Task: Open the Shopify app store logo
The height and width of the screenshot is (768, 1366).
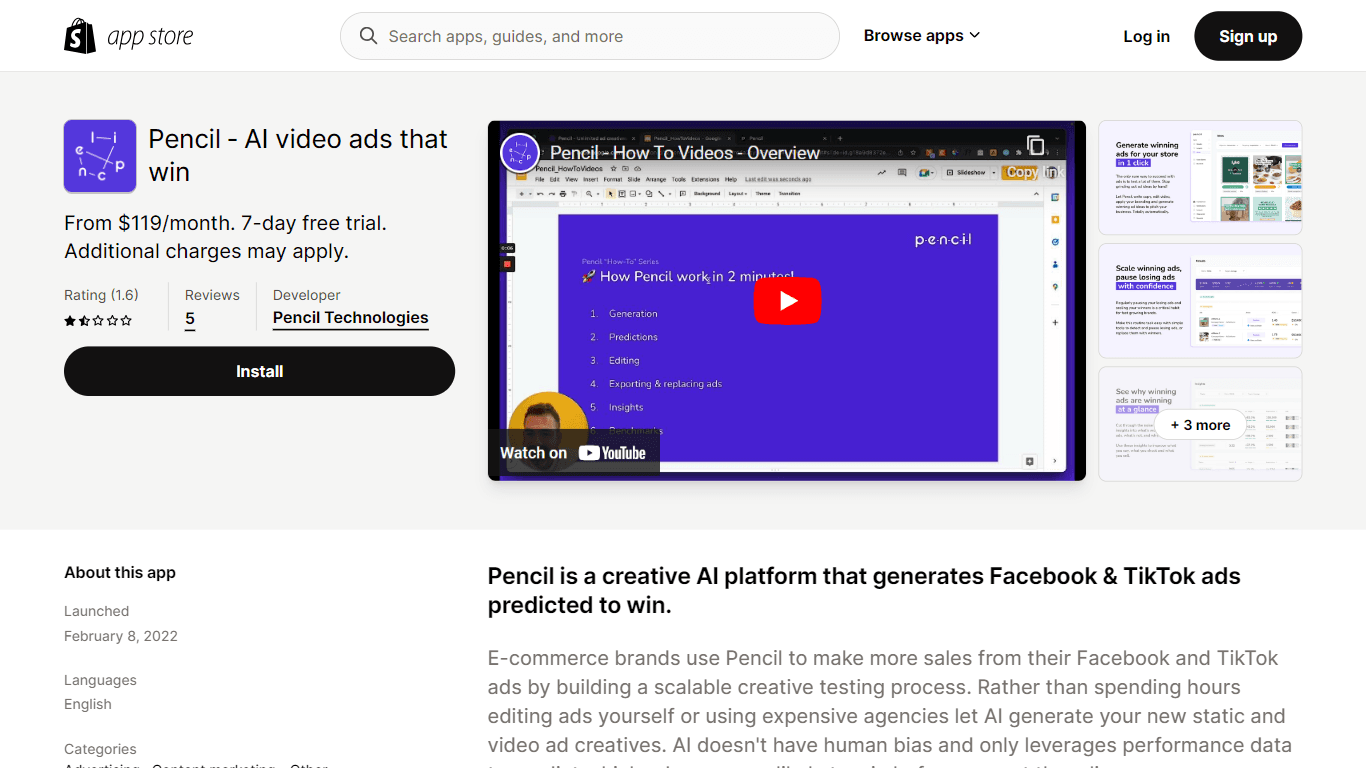Action: [129, 36]
